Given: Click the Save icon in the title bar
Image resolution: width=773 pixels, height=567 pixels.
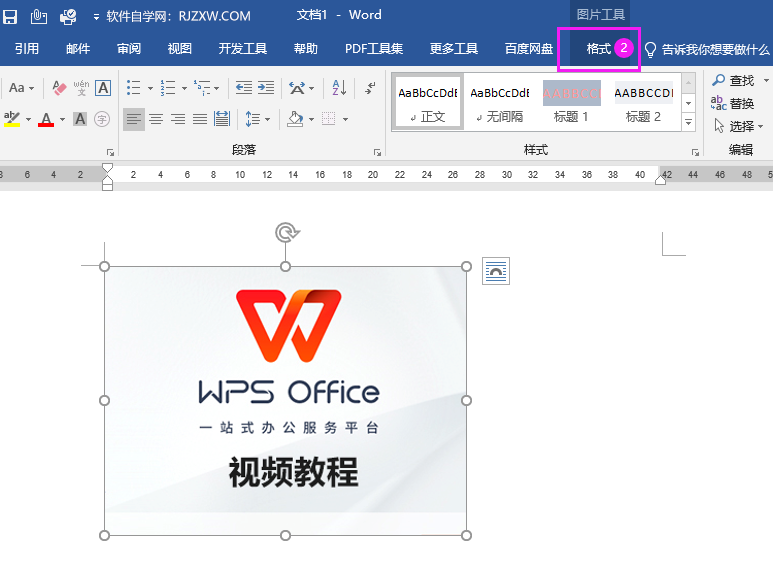Looking at the screenshot, I should (10, 17).
